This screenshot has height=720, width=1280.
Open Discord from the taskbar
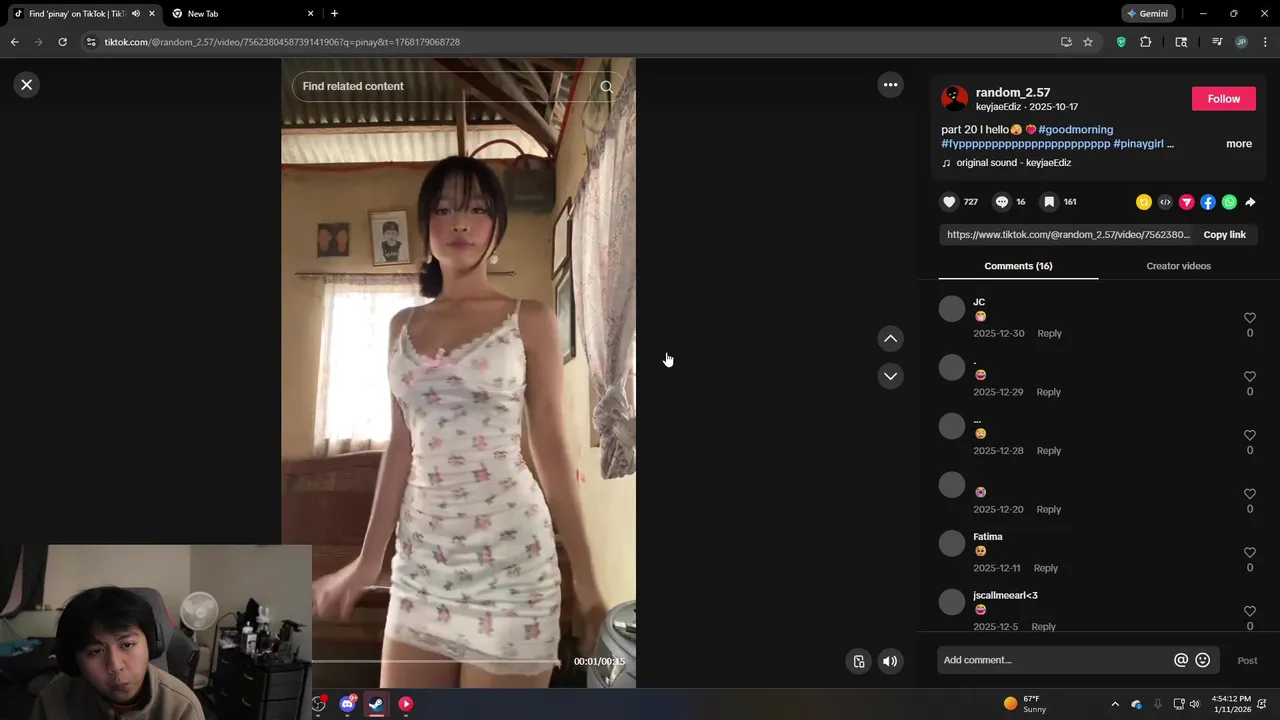(348, 704)
